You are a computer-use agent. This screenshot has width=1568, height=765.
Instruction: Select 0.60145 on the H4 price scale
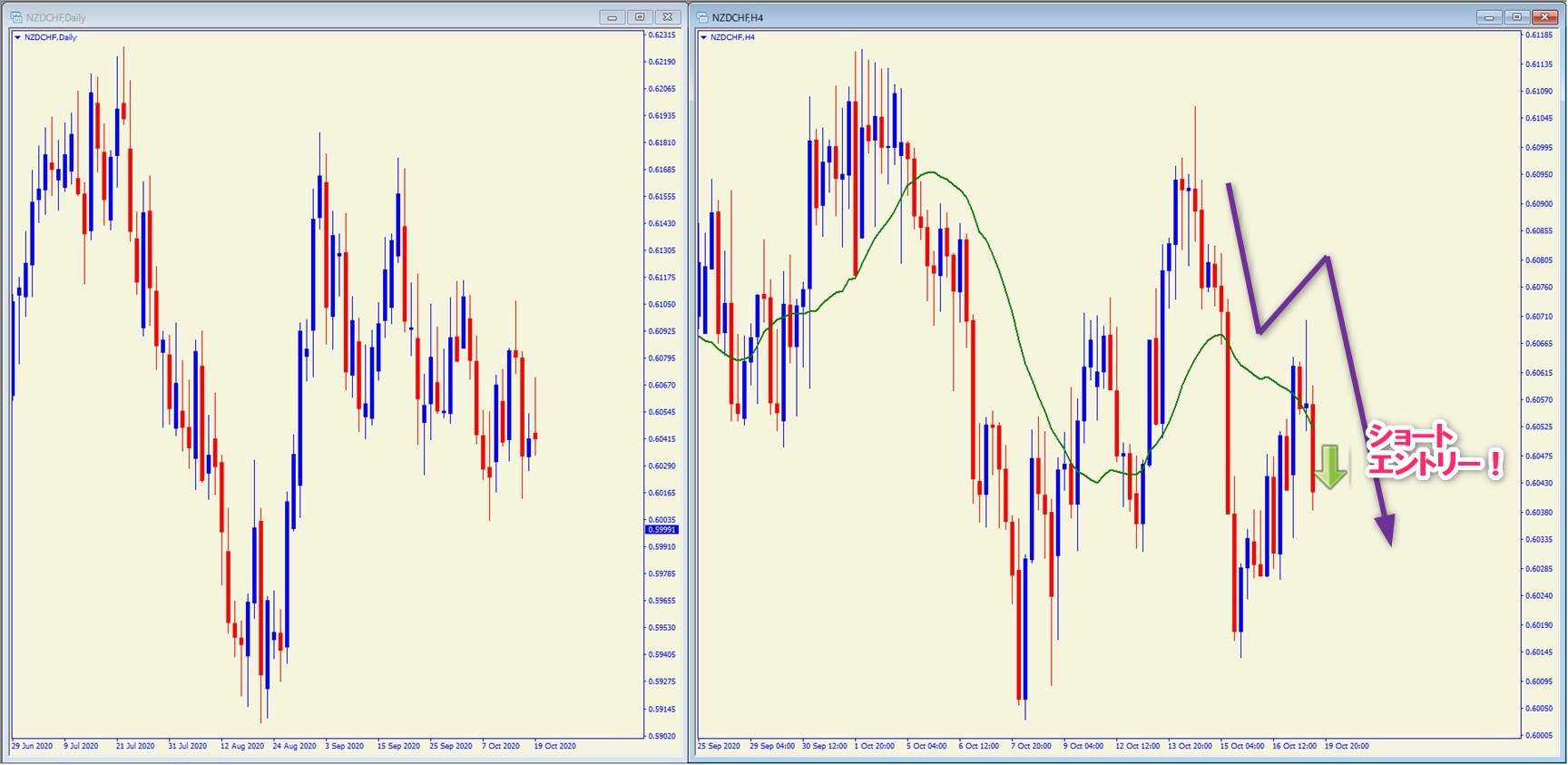tap(1539, 652)
